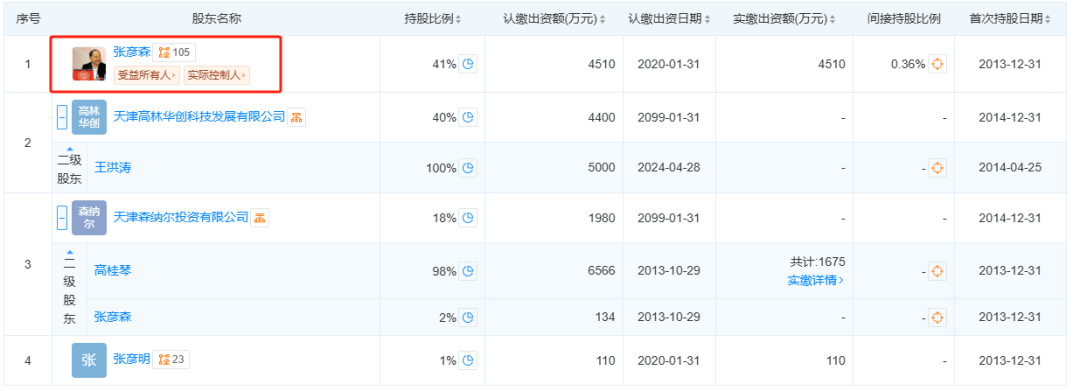Open 受益所有人 tag on 张彦森
Screen dimensions: 1080x391
click(x=147, y=75)
